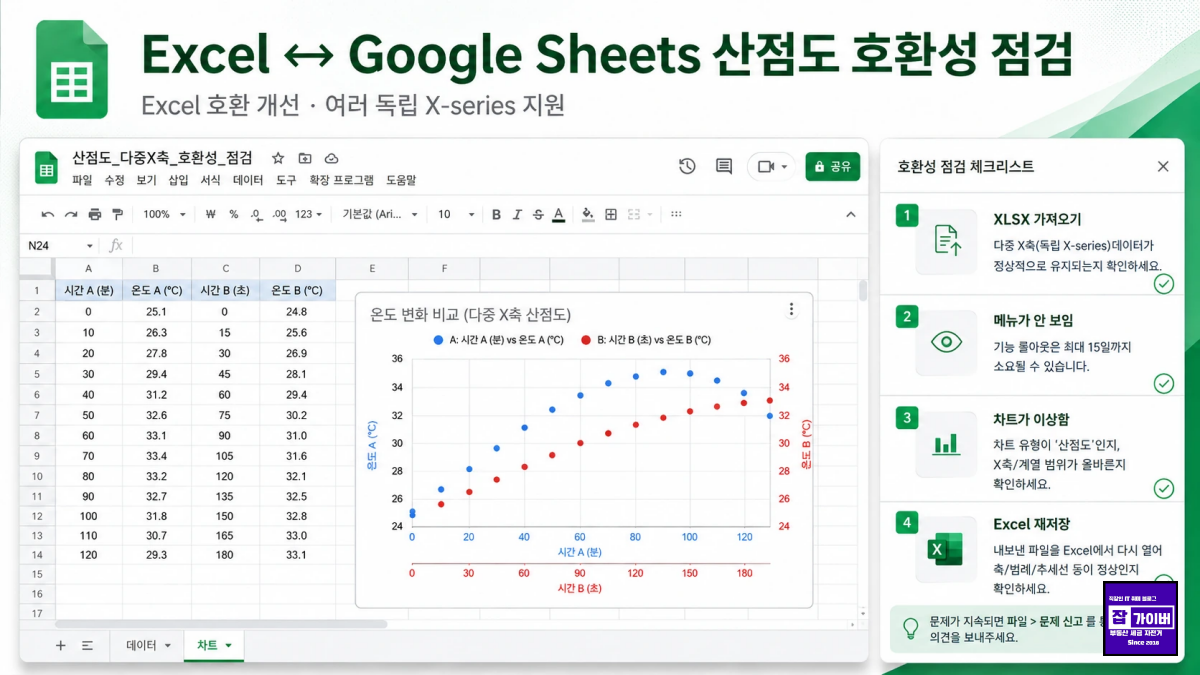
Task: Click the Sheets home icon beside the document title
Action: (x=46, y=167)
